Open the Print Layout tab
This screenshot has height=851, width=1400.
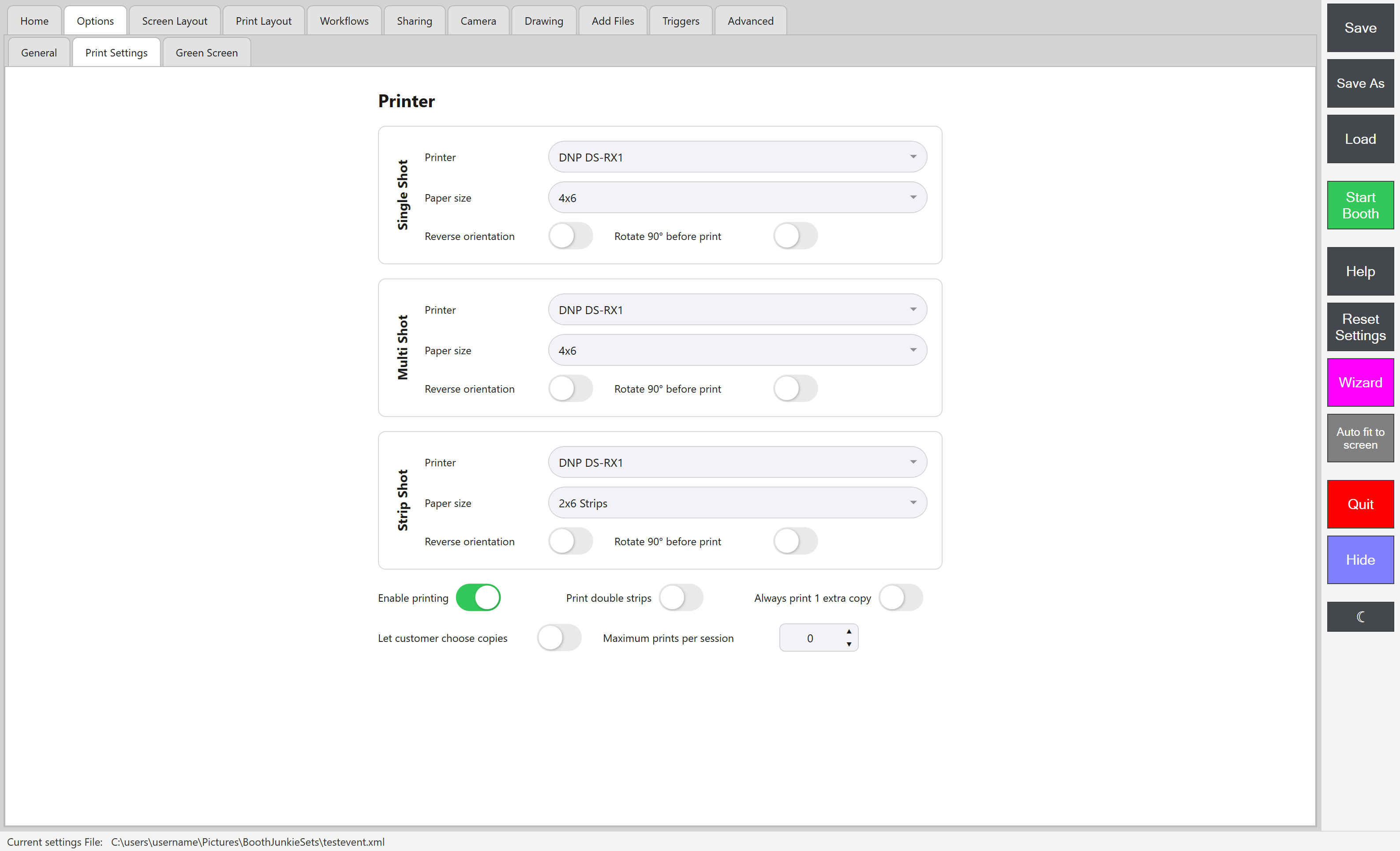point(264,20)
